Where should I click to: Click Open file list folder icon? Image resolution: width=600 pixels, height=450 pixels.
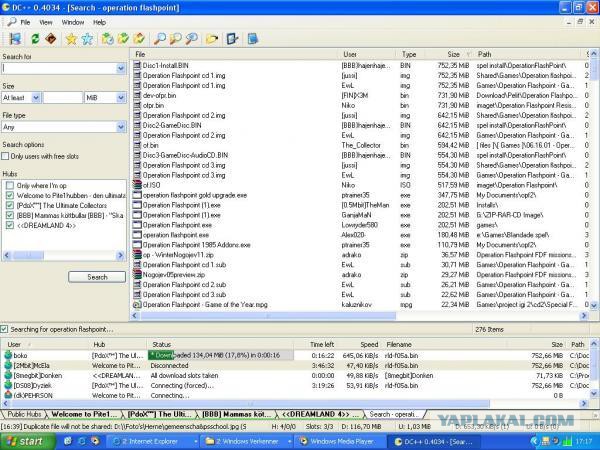pyautogui.click(x=212, y=39)
